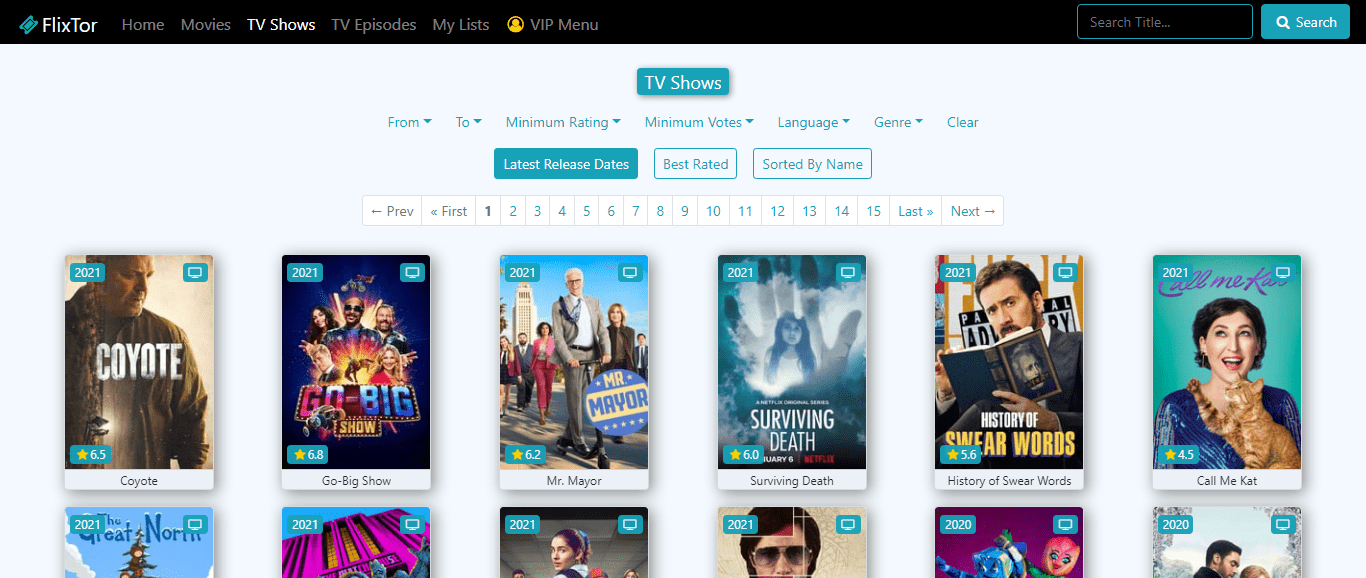The width and height of the screenshot is (1366, 578).
Task: Expand the Minimum Rating filter
Action: [x=563, y=122]
